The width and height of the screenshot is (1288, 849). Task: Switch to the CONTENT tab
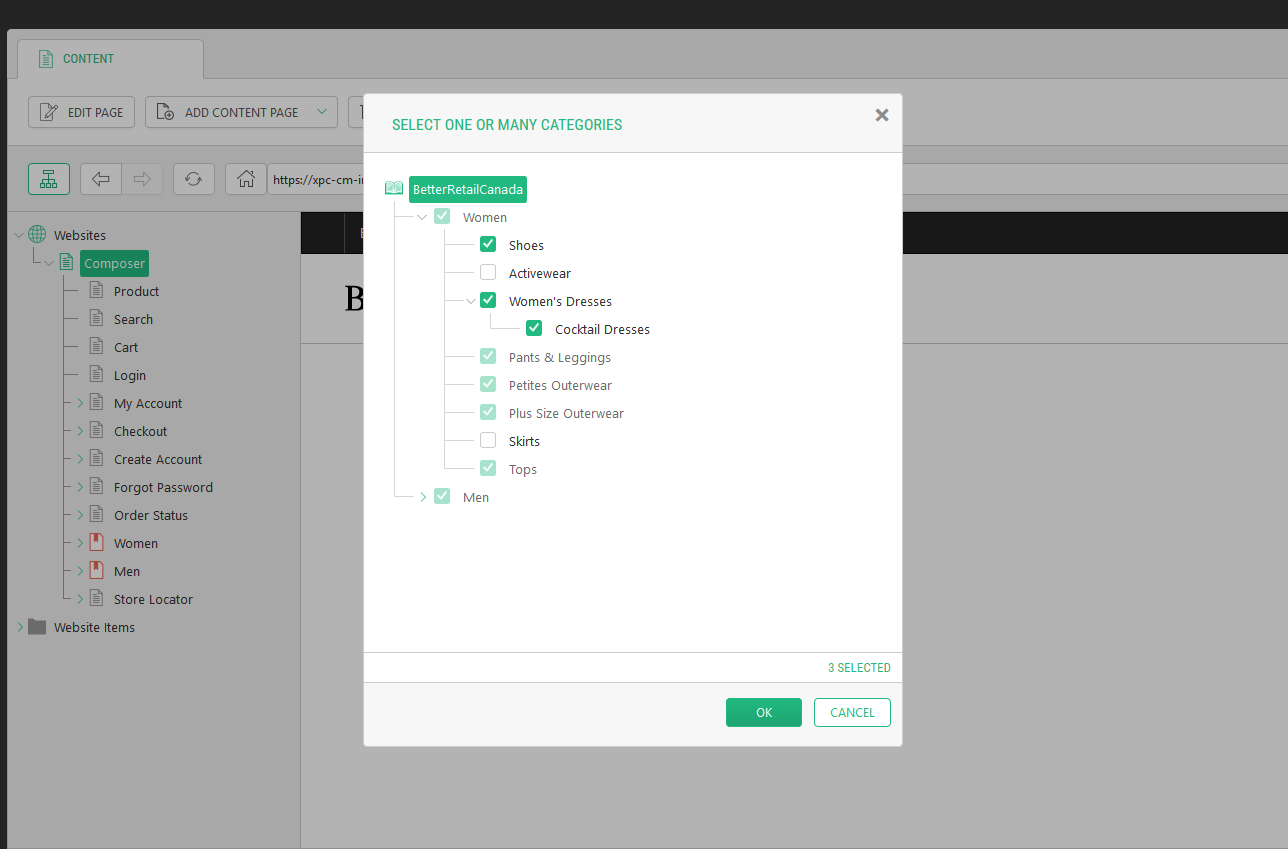point(86,58)
